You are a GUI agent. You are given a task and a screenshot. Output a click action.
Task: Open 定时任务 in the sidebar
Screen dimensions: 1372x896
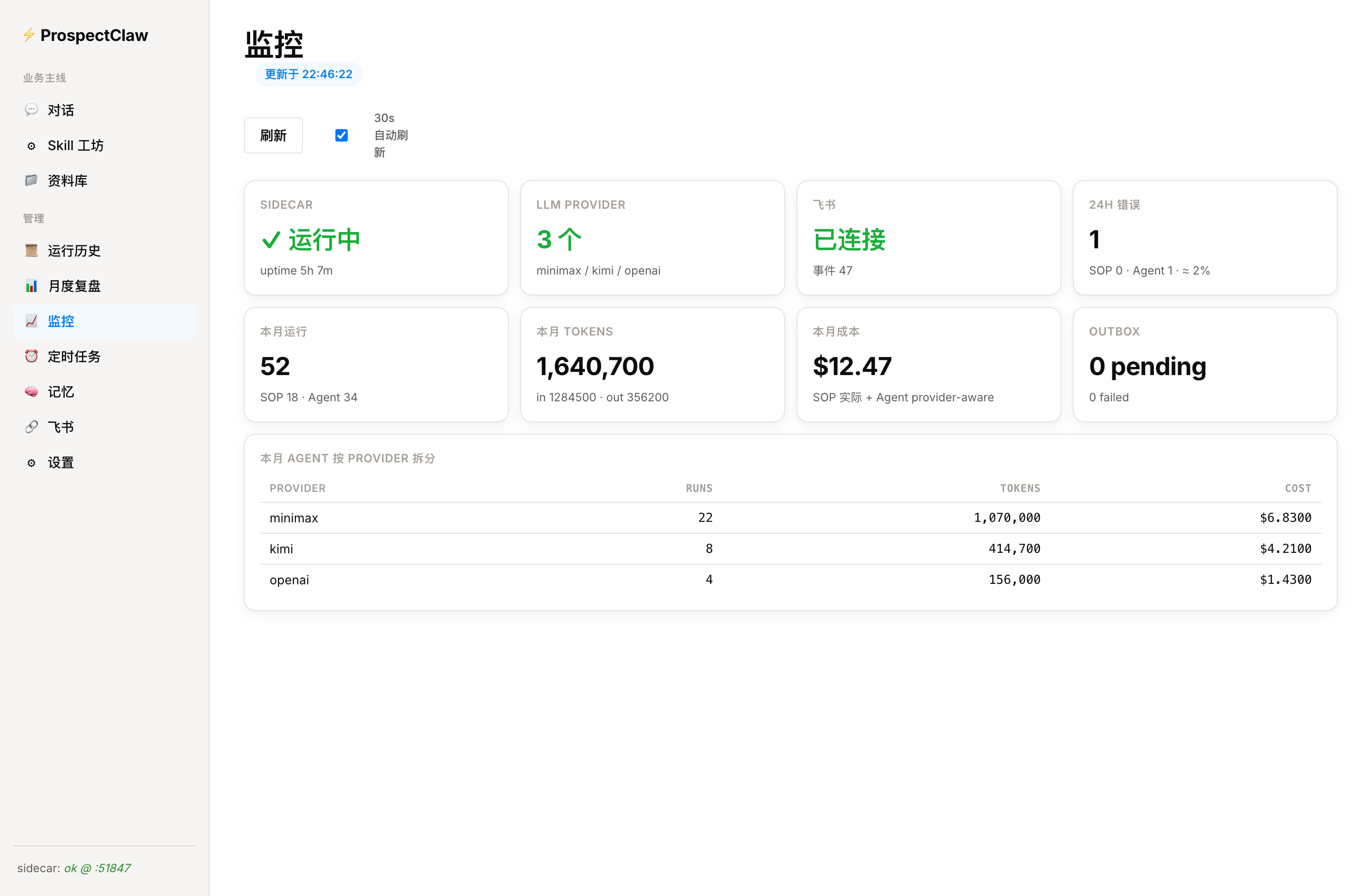(104, 356)
